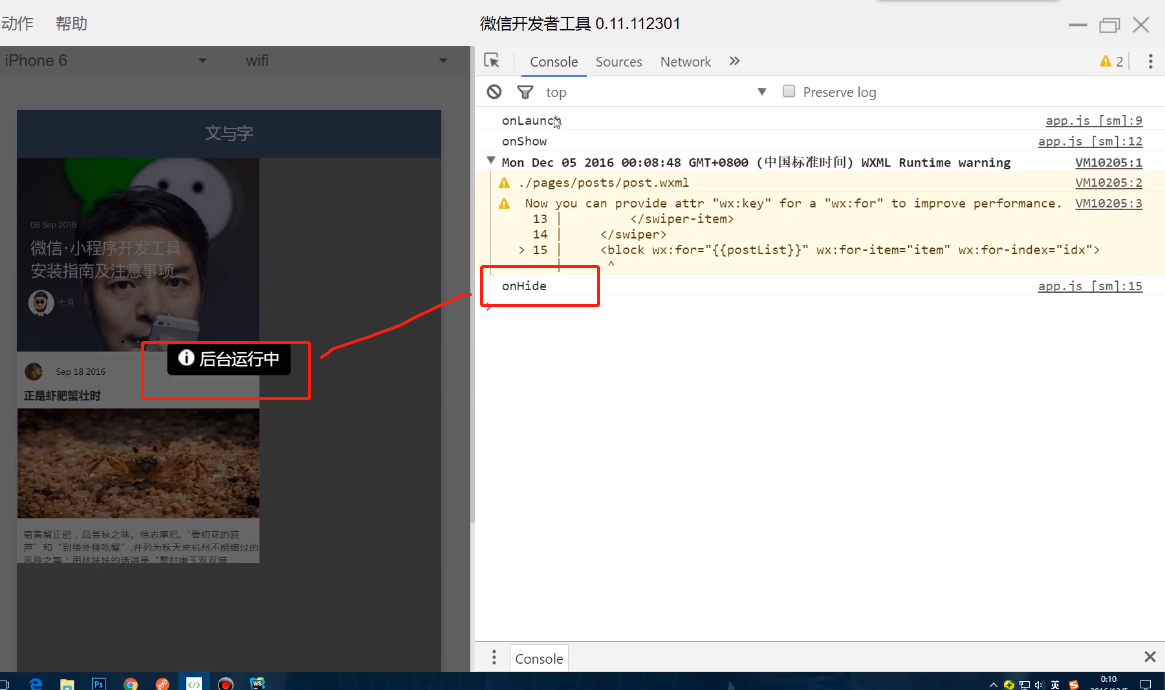Click the crab photo in the simulator
The height and width of the screenshot is (690, 1165).
click(x=138, y=463)
